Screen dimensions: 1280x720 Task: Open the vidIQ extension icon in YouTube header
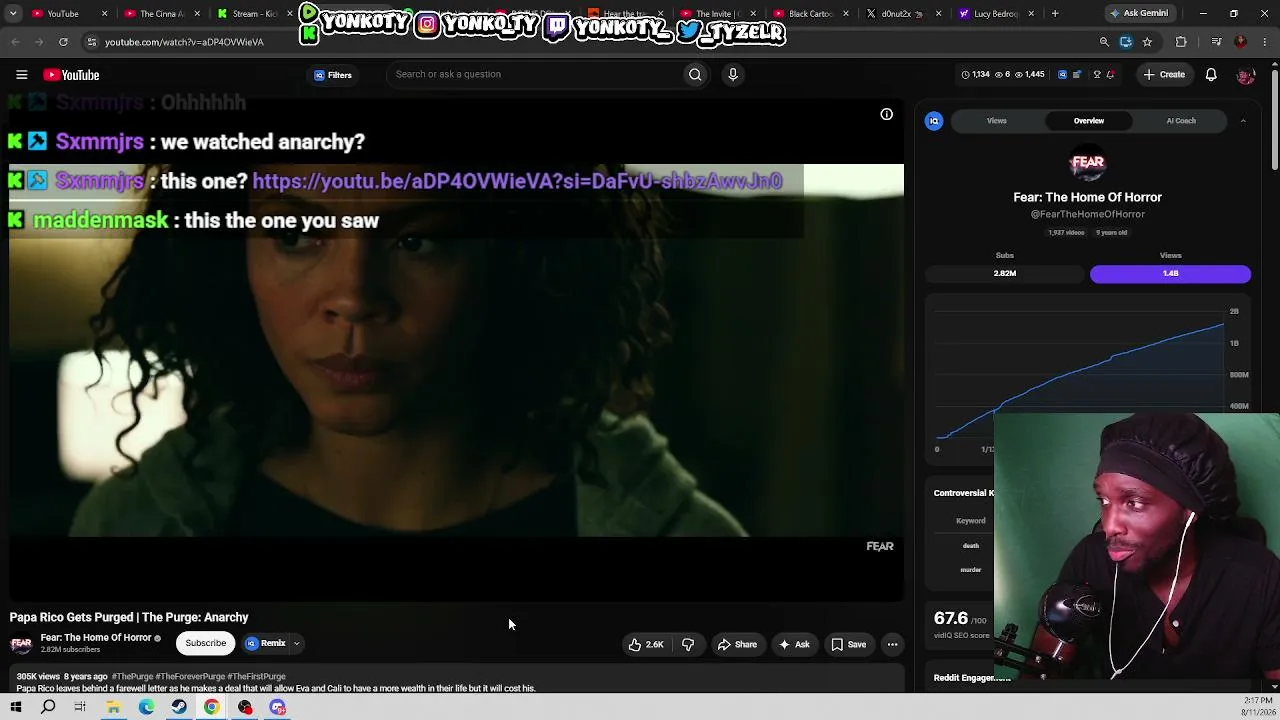[1062, 75]
